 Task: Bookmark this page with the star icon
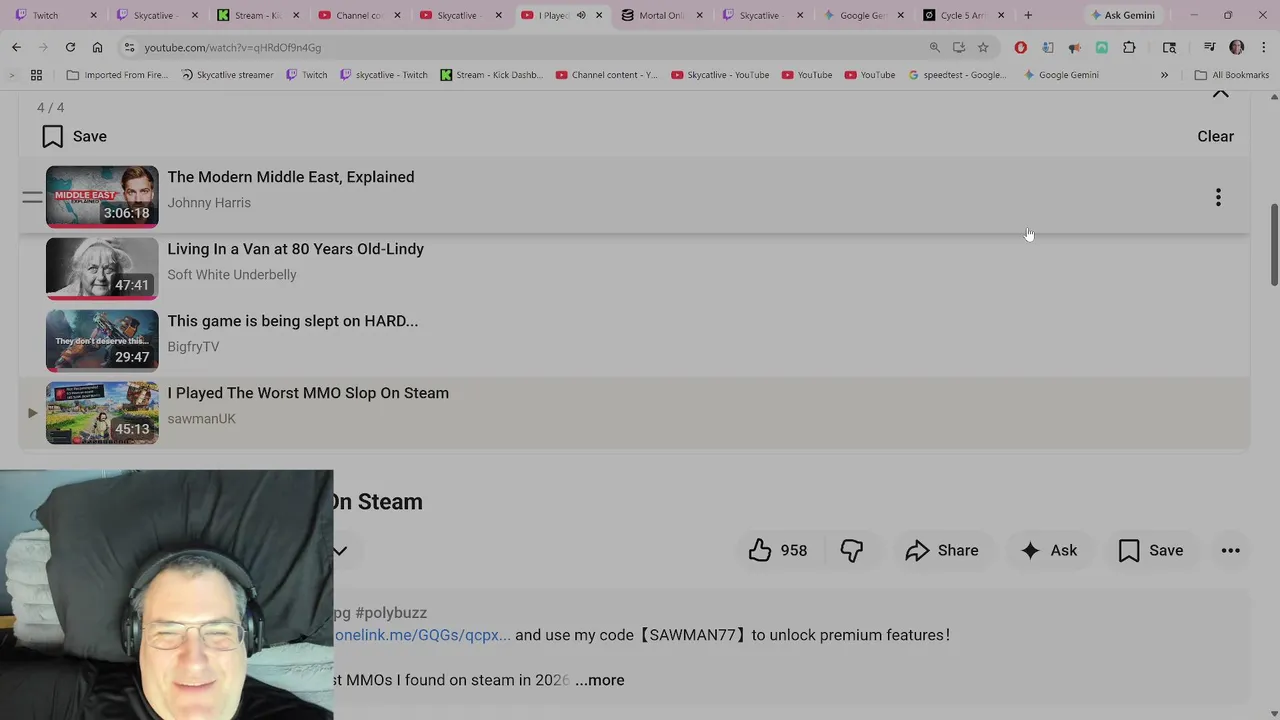click(983, 47)
